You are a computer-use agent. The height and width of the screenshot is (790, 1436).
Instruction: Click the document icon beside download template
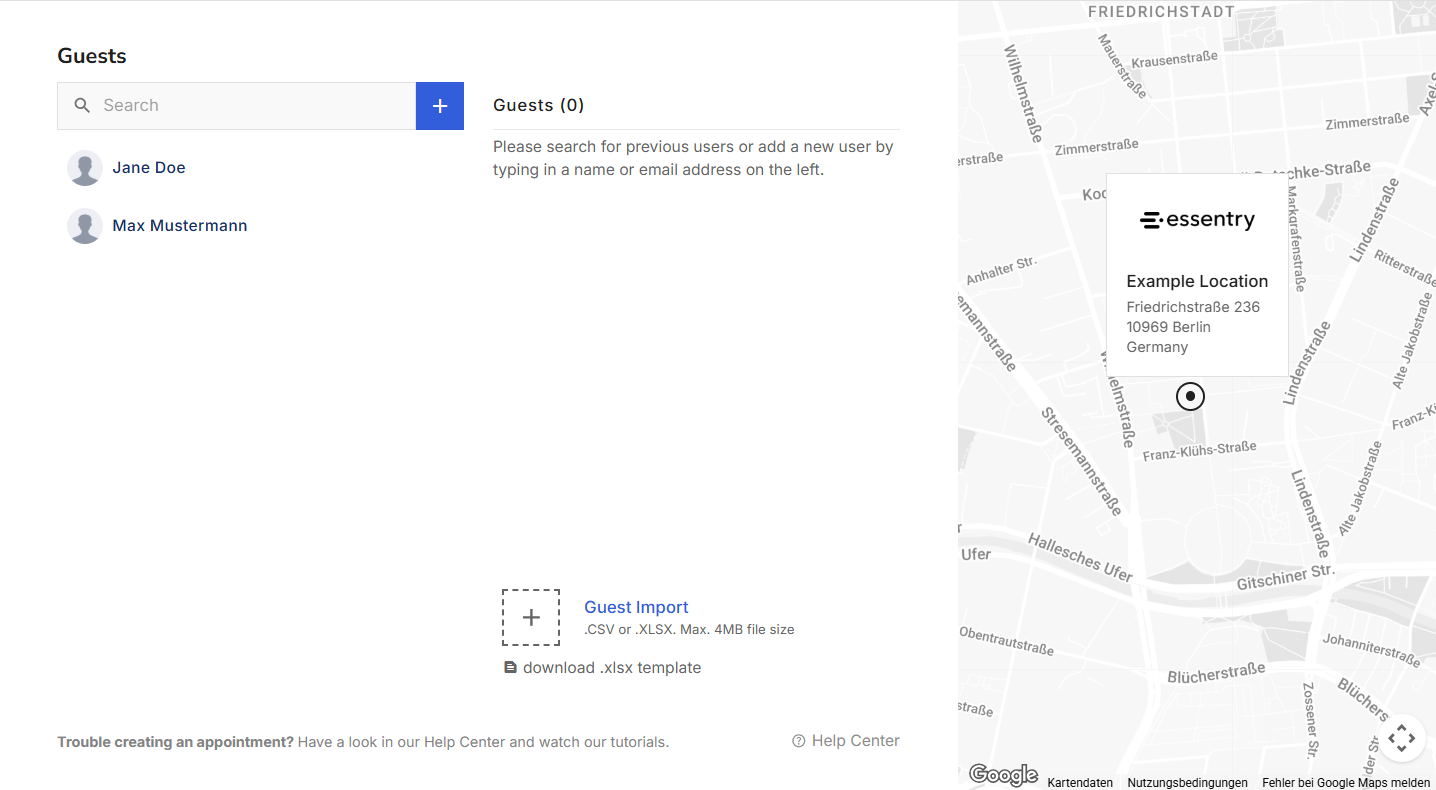[x=510, y=668]
